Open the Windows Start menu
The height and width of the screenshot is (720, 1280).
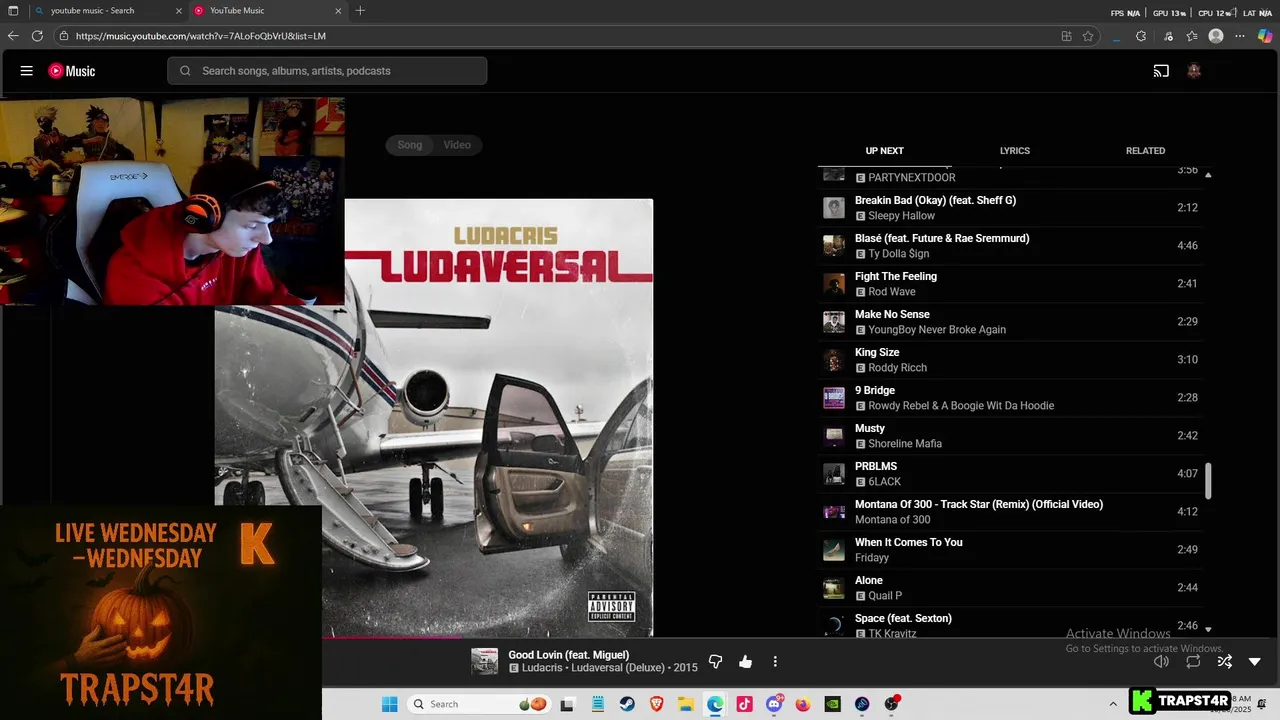[x=390, y=704]
